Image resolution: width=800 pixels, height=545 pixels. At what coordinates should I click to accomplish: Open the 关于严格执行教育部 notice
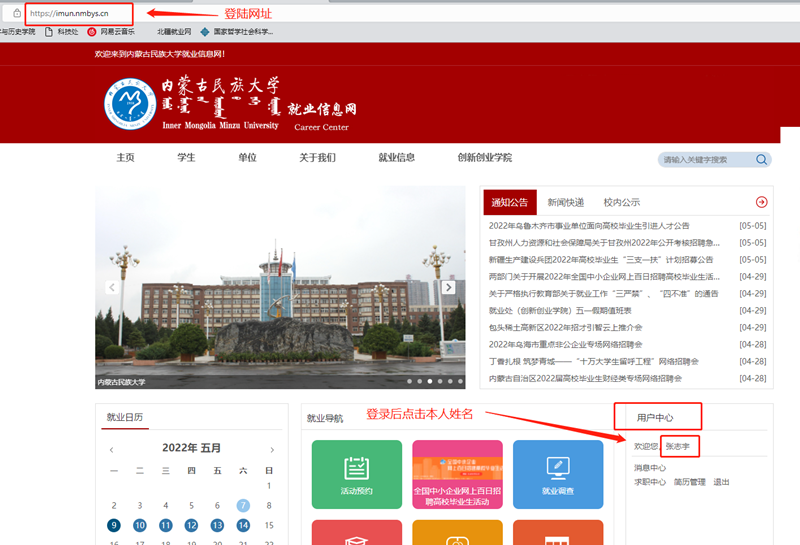603,293
